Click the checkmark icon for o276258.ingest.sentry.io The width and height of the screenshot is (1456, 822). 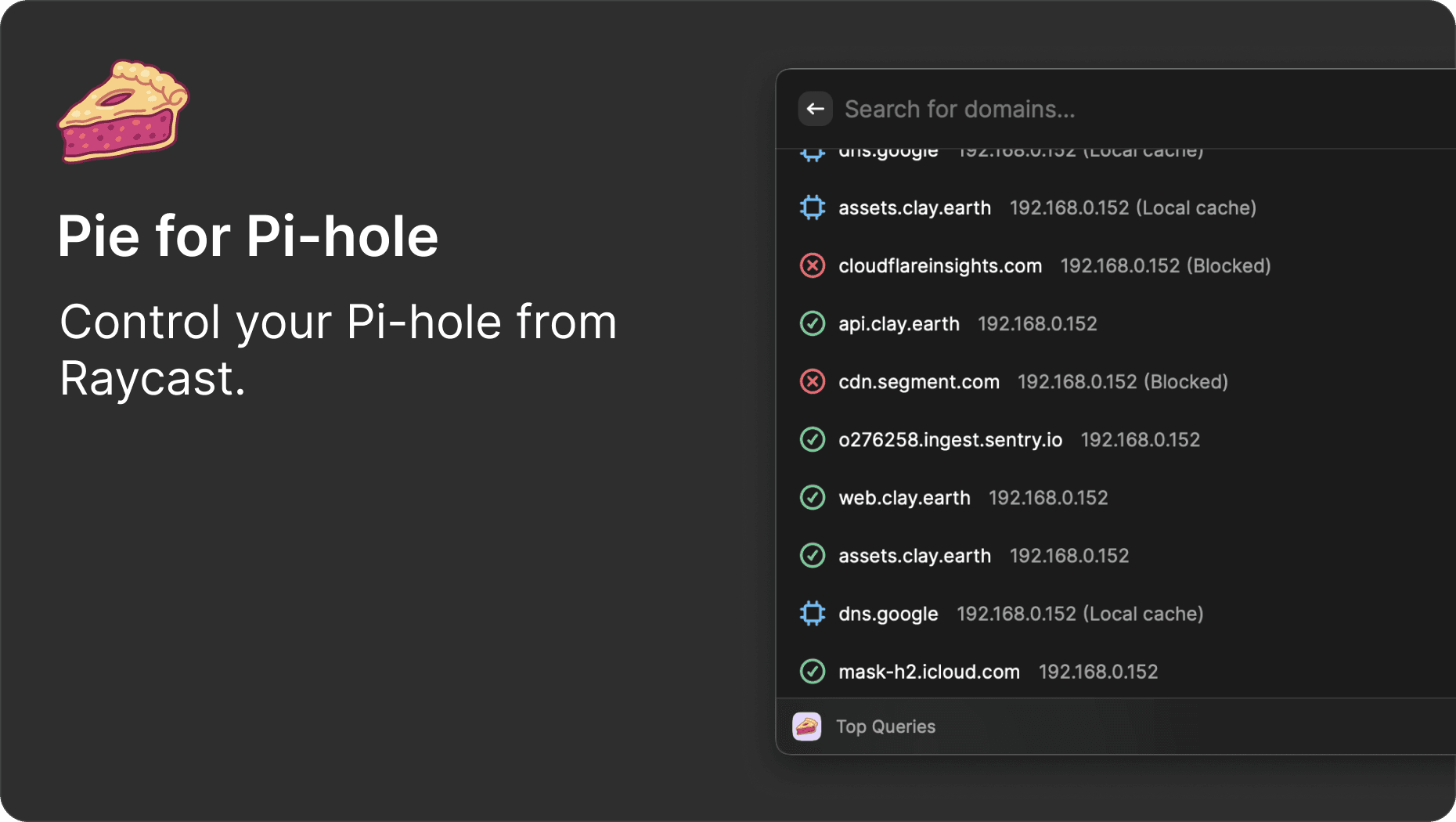[x=813, y=439]
